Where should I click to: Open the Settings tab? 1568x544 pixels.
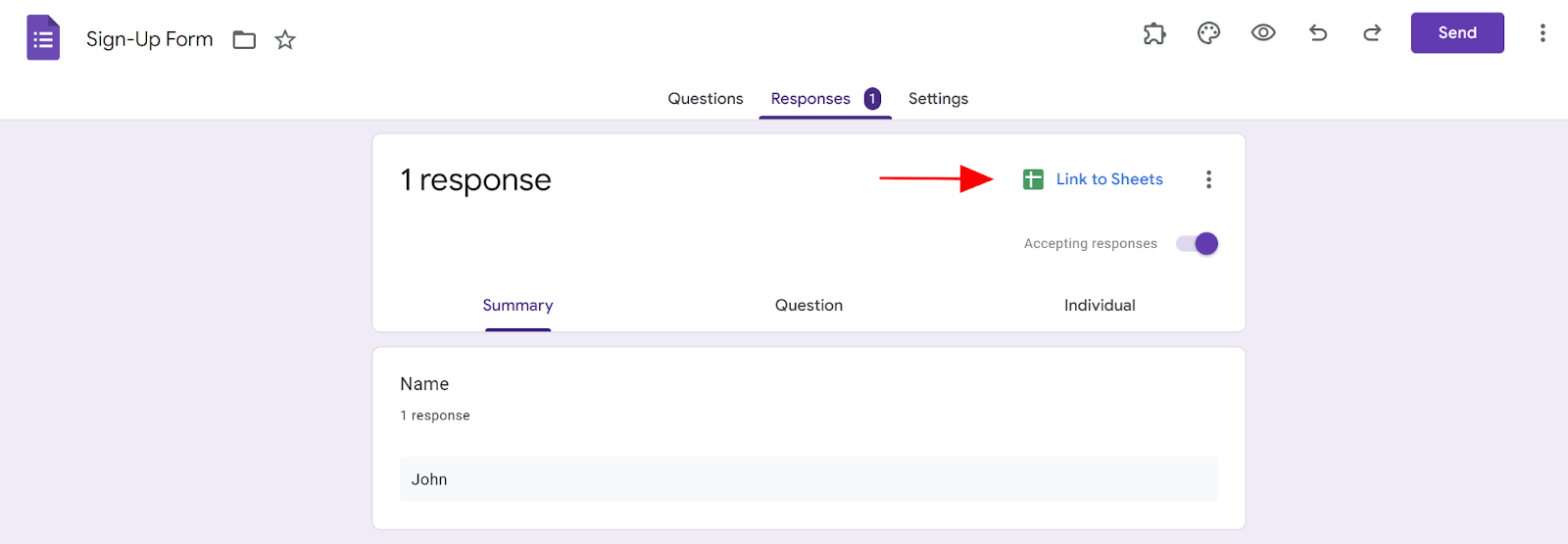click(x=938, y=99)
